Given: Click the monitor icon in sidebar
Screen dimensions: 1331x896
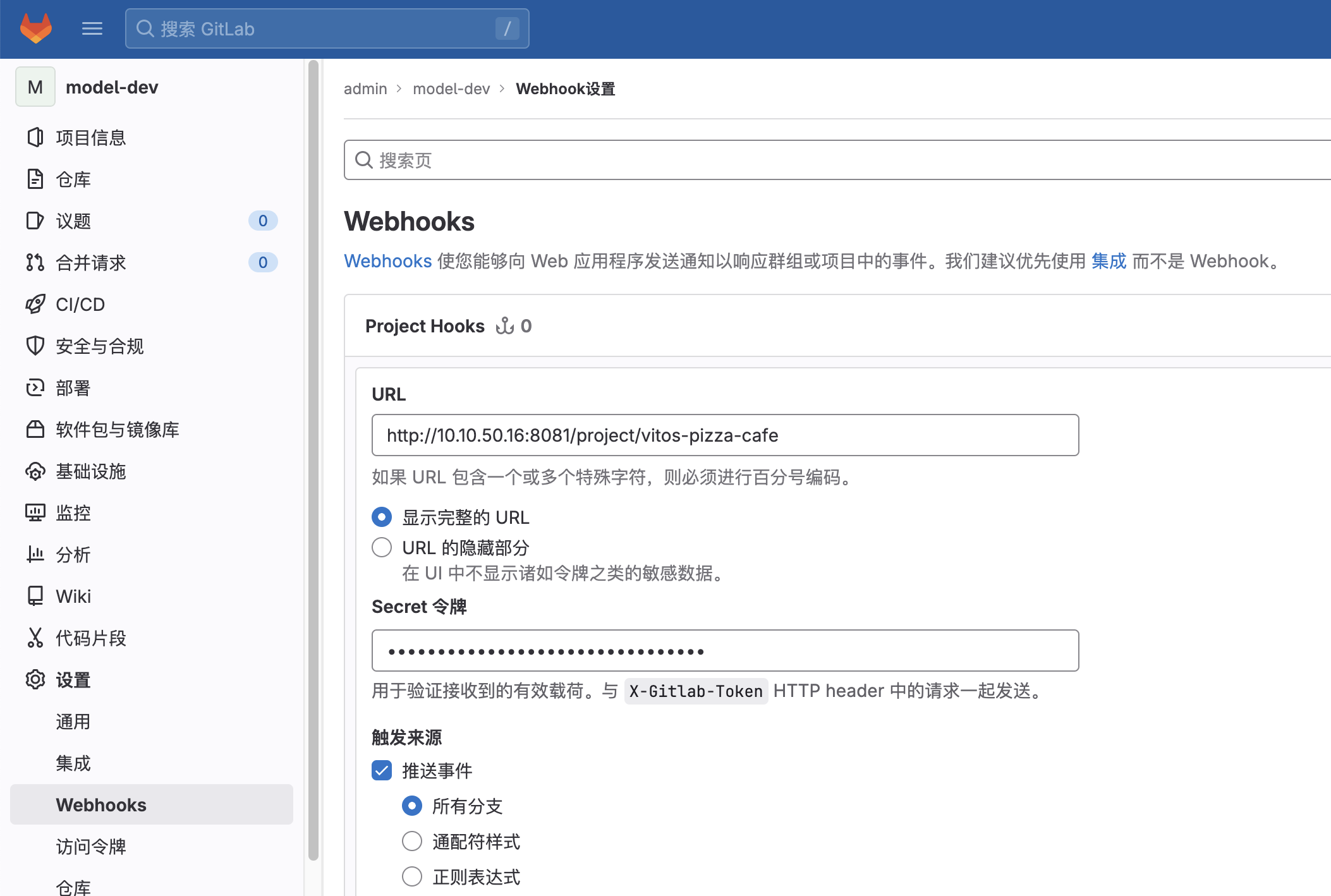Looking at the screenshot, I should pos(35,512).
